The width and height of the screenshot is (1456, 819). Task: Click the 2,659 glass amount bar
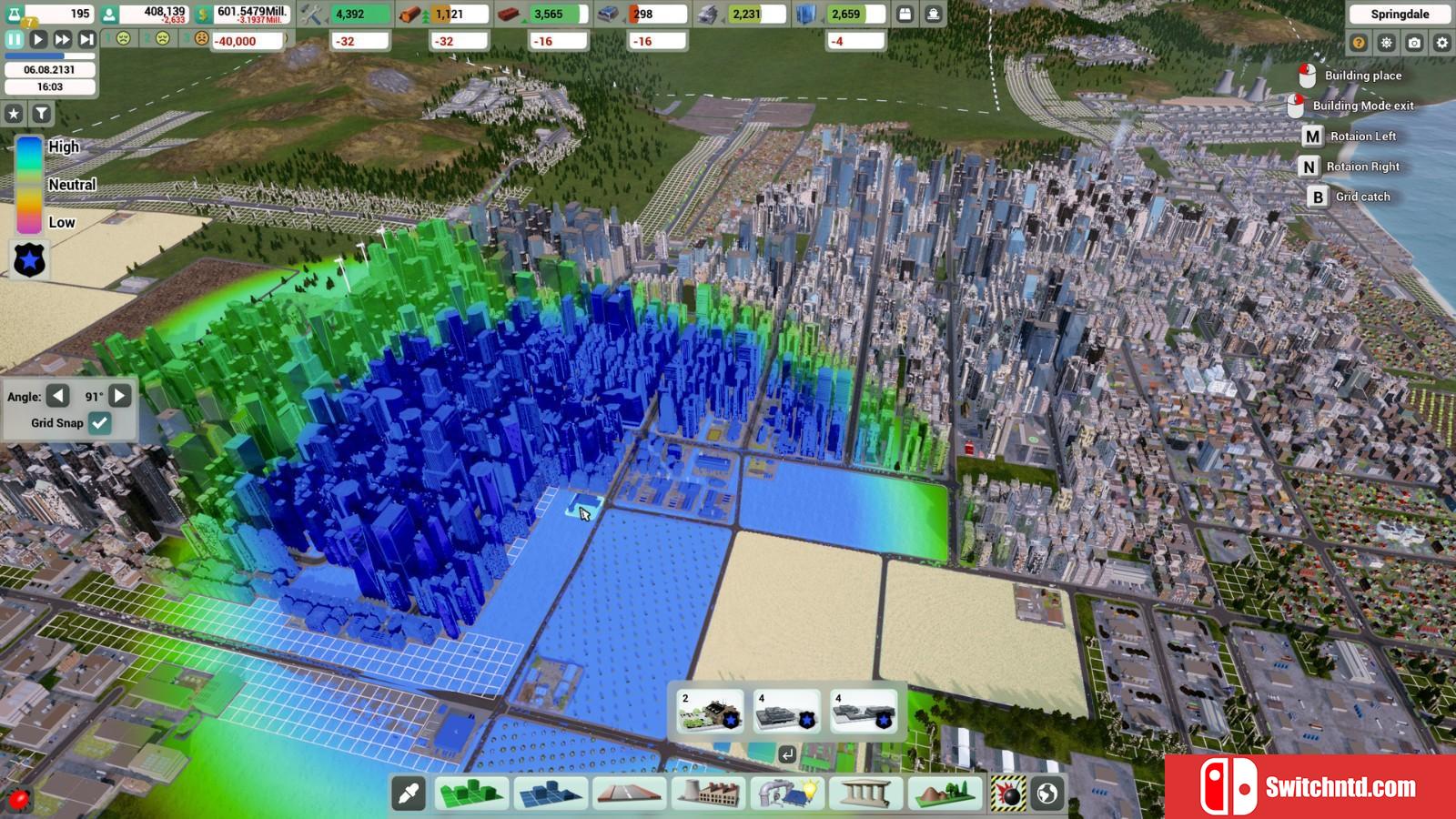coord(854,15)
